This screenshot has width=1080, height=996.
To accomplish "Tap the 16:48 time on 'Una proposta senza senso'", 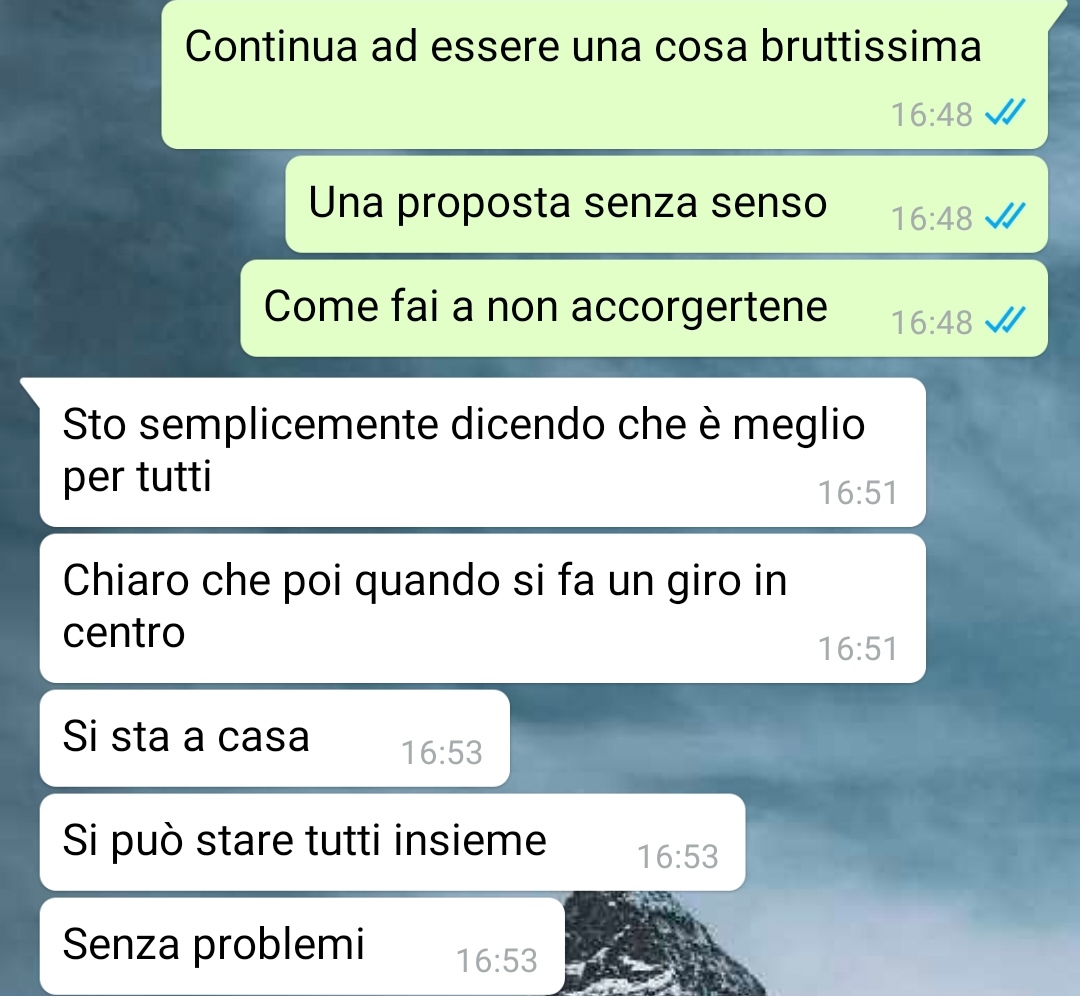I will (931, 218).
